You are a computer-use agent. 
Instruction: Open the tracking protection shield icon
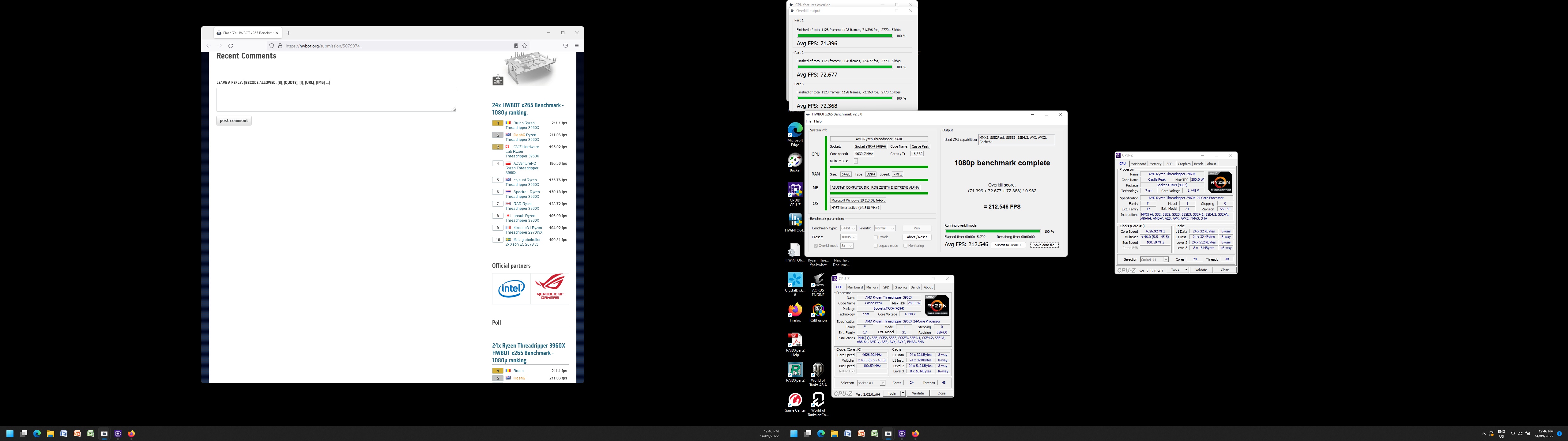(x=271, y=46)
